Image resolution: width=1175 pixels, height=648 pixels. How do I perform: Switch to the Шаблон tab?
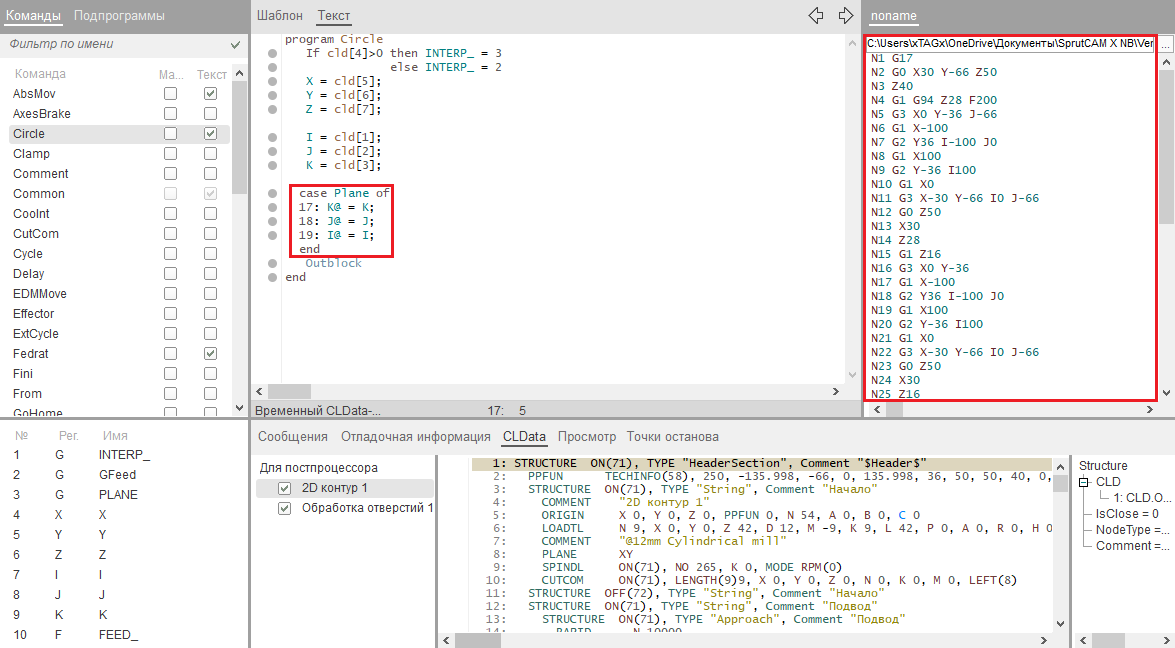click(x=279, y=16)
